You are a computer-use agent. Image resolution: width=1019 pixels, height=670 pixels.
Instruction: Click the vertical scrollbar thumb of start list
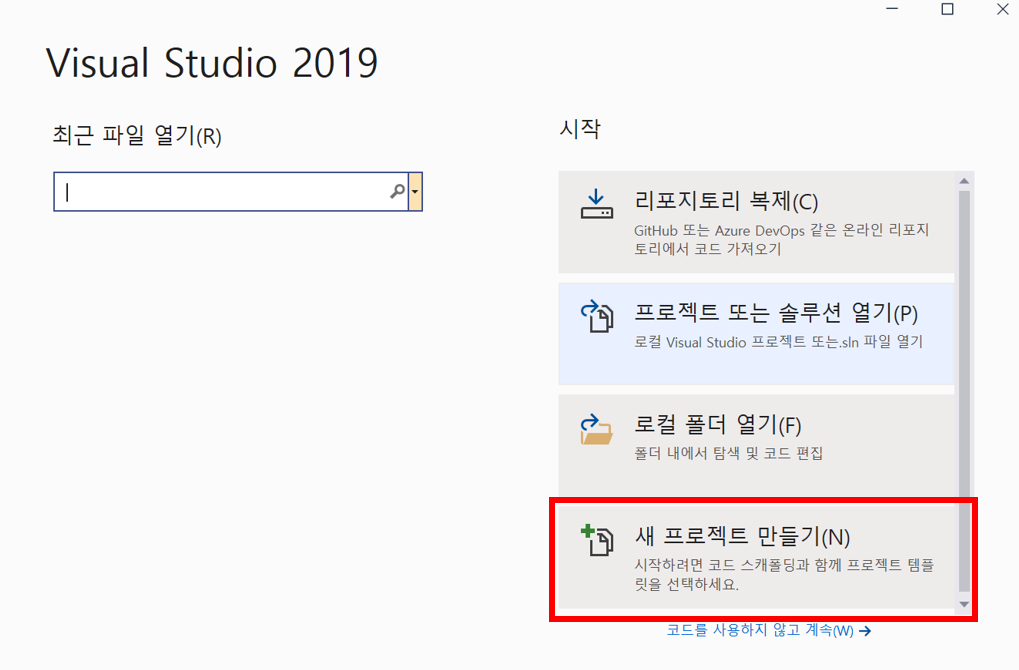pyautogui.click(x=964, y=391)
